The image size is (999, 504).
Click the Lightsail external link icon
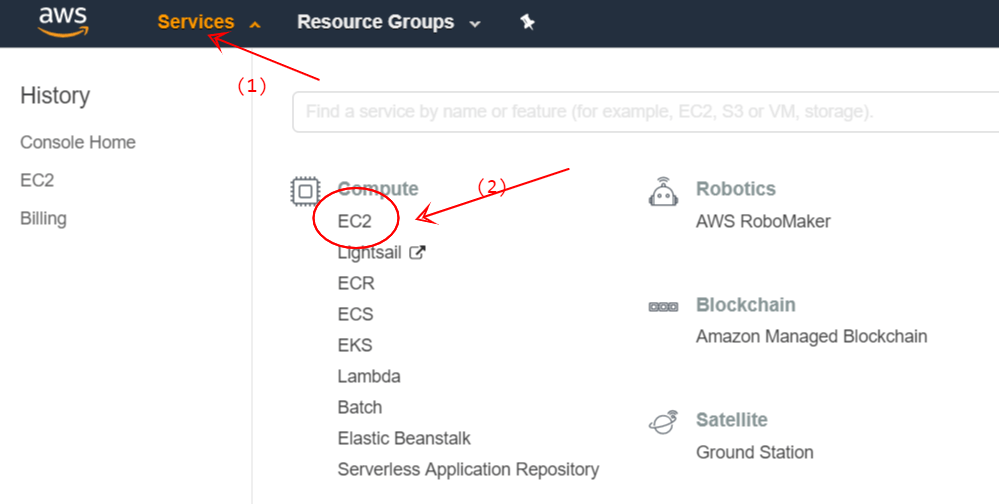(x=417, y=253)
